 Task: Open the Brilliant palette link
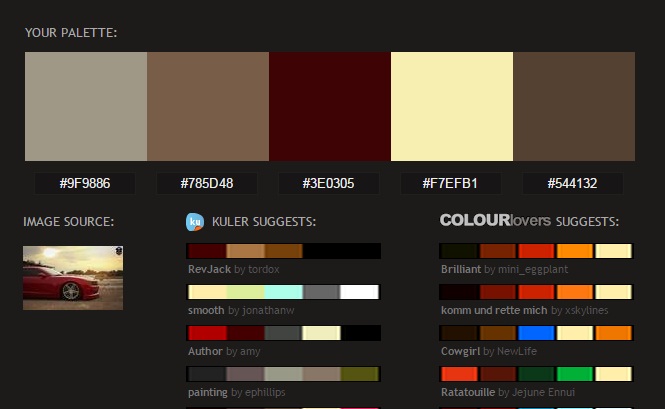(x=461, y=269)
